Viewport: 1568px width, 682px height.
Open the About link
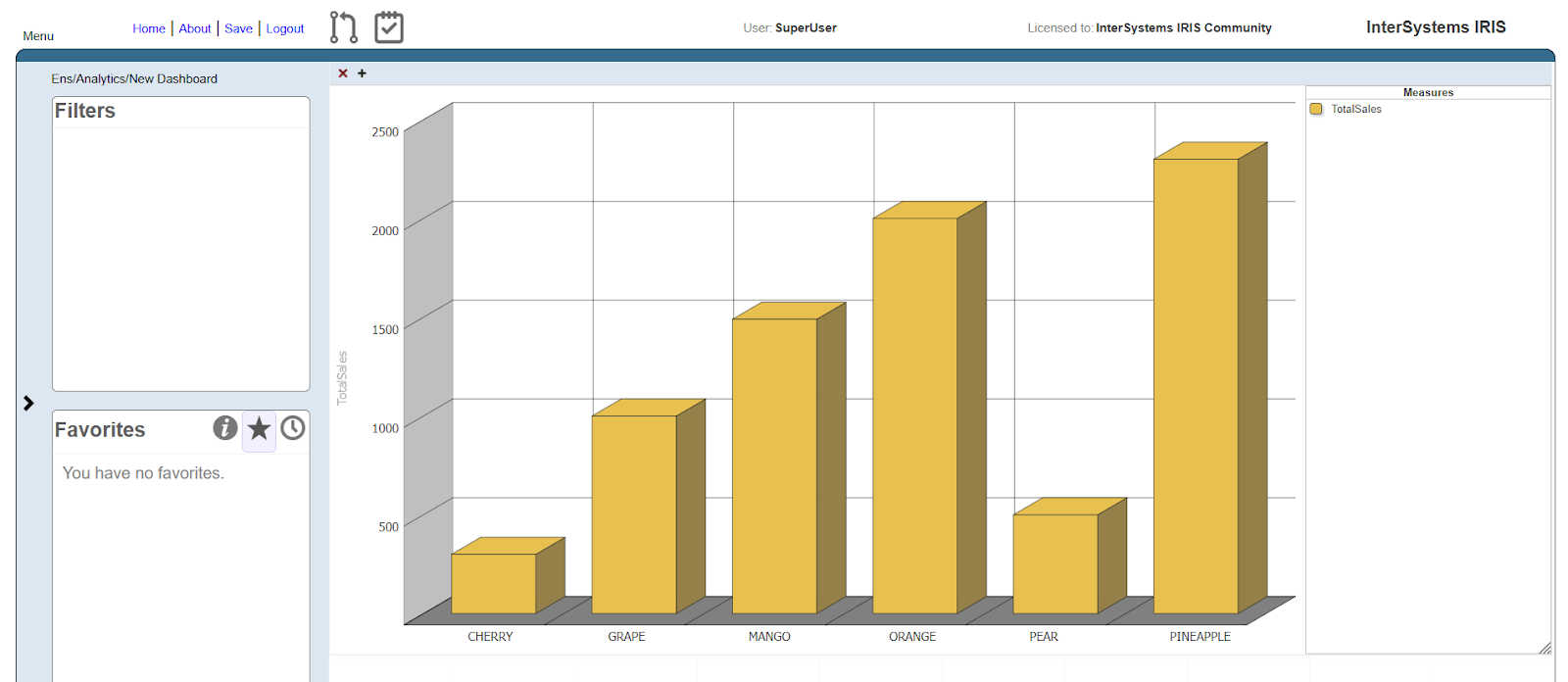point(195,28)
